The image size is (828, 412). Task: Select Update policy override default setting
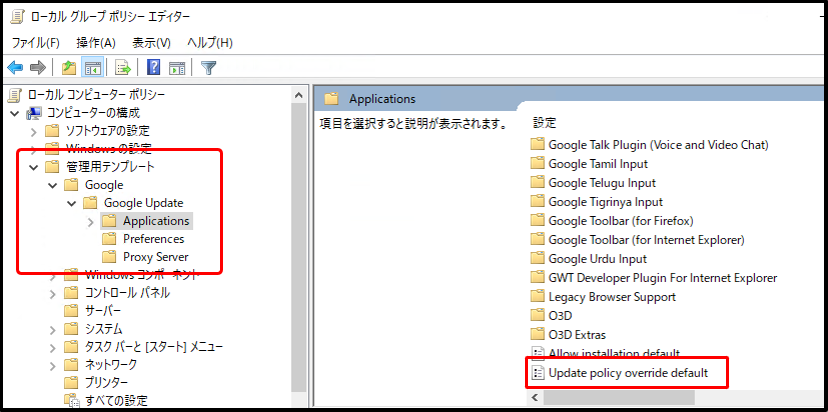click(x=628, y=373)
